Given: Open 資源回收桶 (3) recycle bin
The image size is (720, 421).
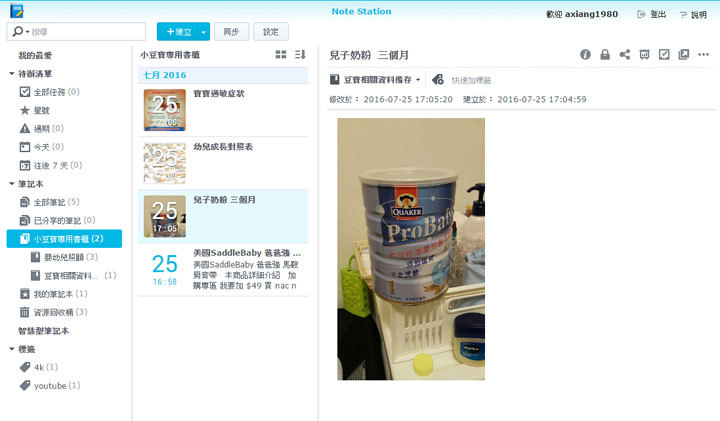Looking at the screenshot, I should pos(54,312).
